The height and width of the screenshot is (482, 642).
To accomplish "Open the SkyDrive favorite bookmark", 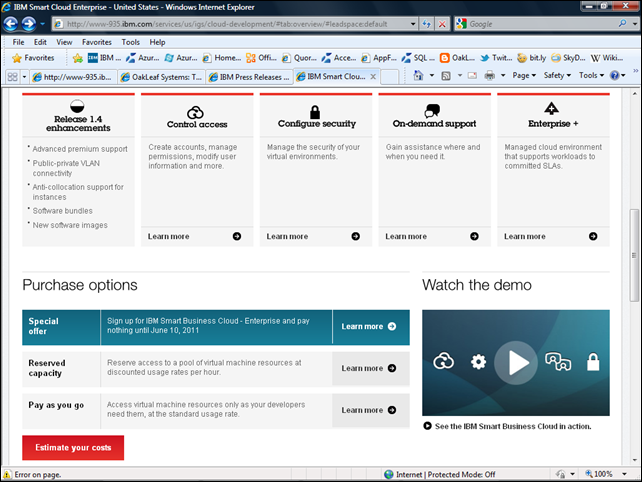I will click(568, 58).
